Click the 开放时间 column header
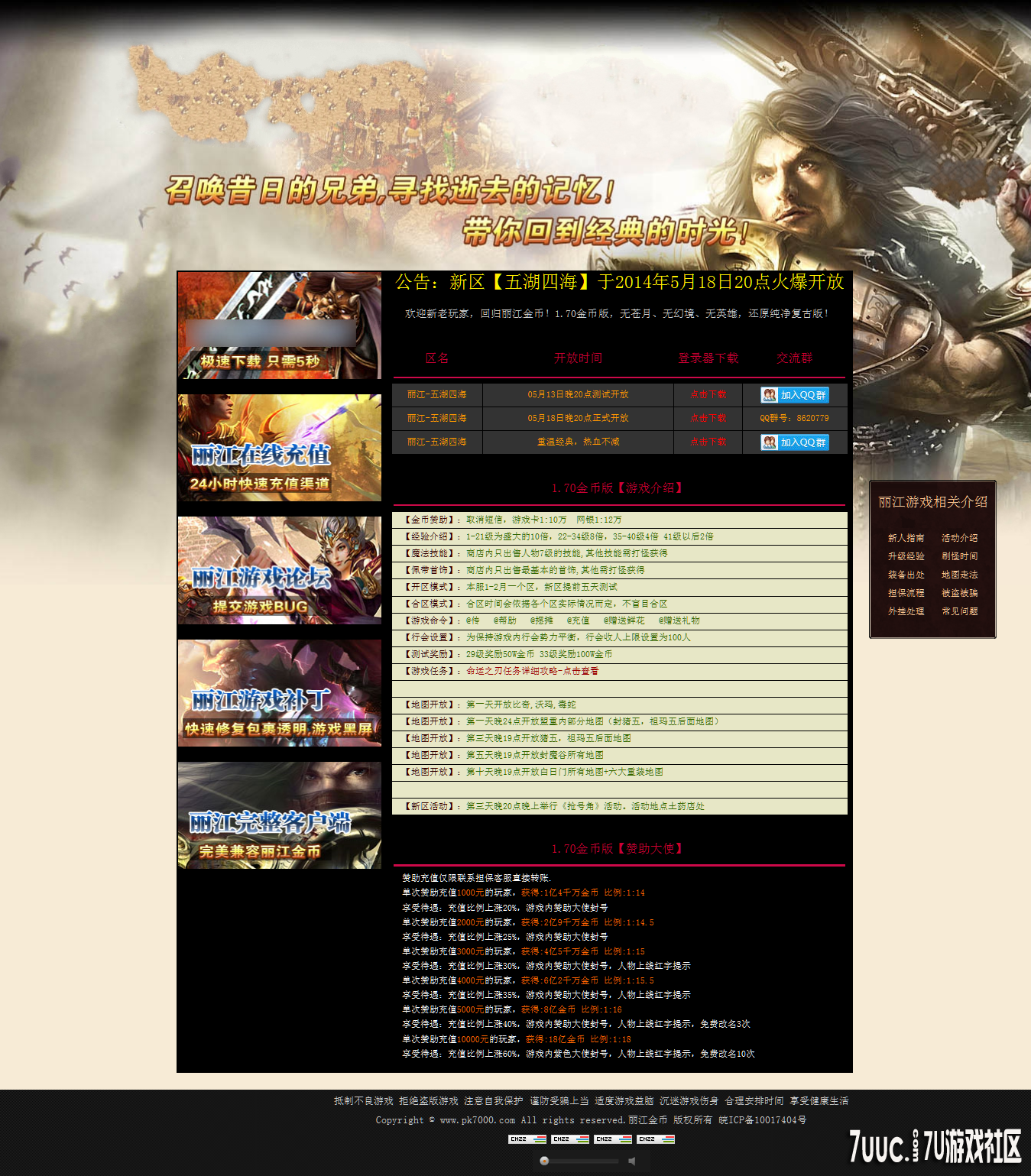1031x1176 pixels. [578, 358]
